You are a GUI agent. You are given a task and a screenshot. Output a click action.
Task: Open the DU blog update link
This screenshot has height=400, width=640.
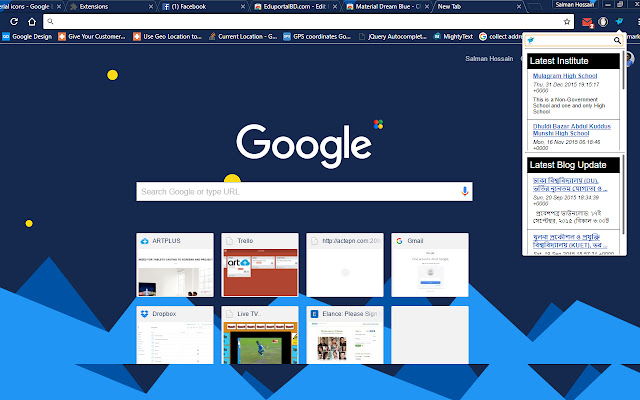(570, 184)
